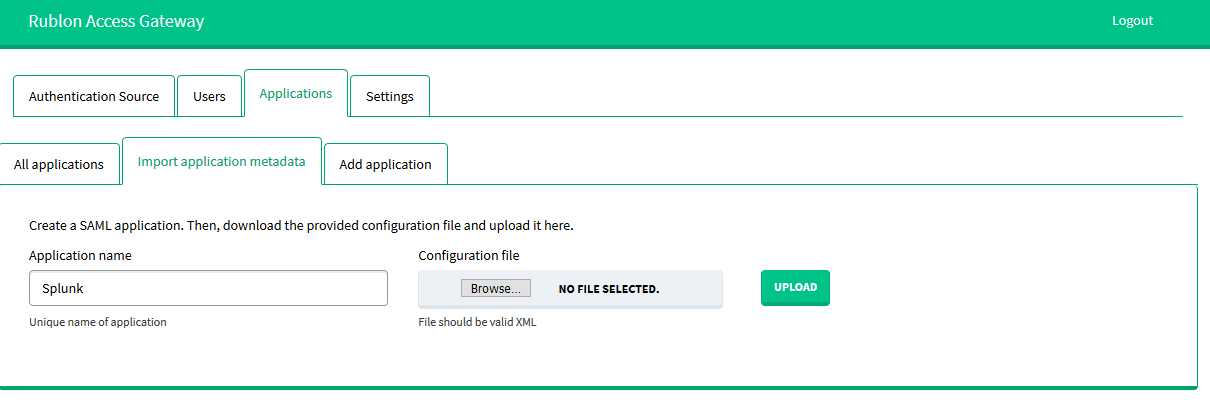Show the All applications sub-tab
1210x404 pixels.
[59, 165]
